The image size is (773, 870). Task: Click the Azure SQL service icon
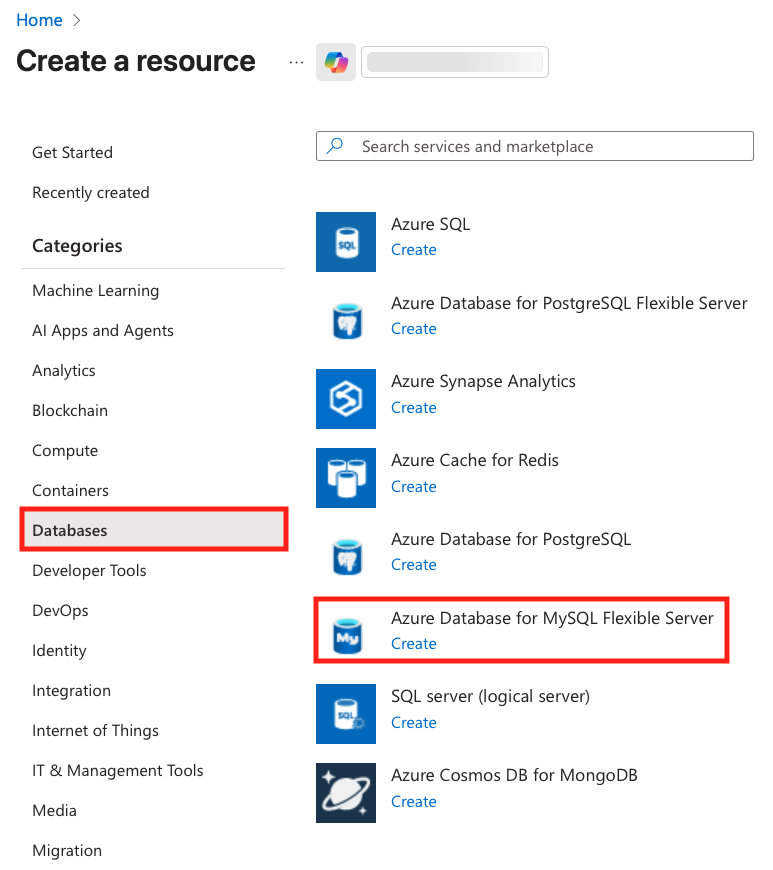(x=346, y=242)
